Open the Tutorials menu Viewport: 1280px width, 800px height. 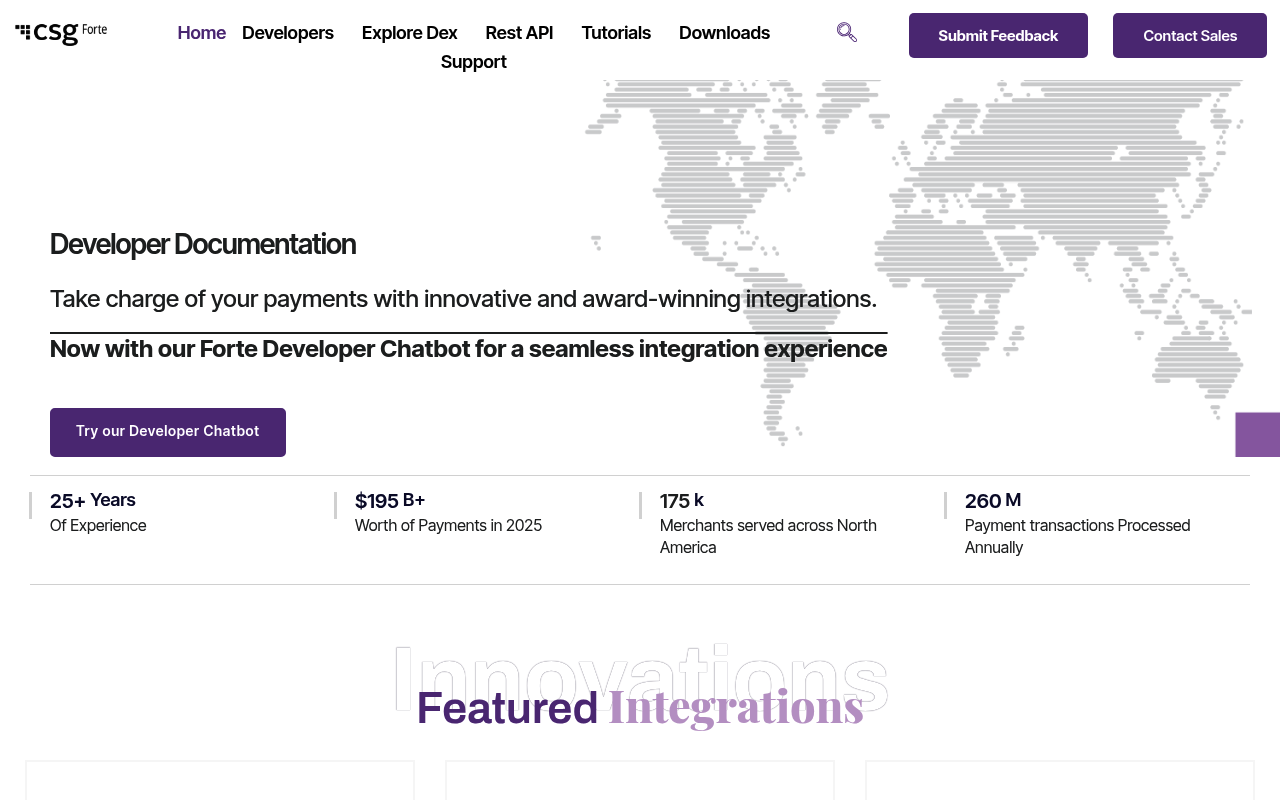[x=616, y=33]
